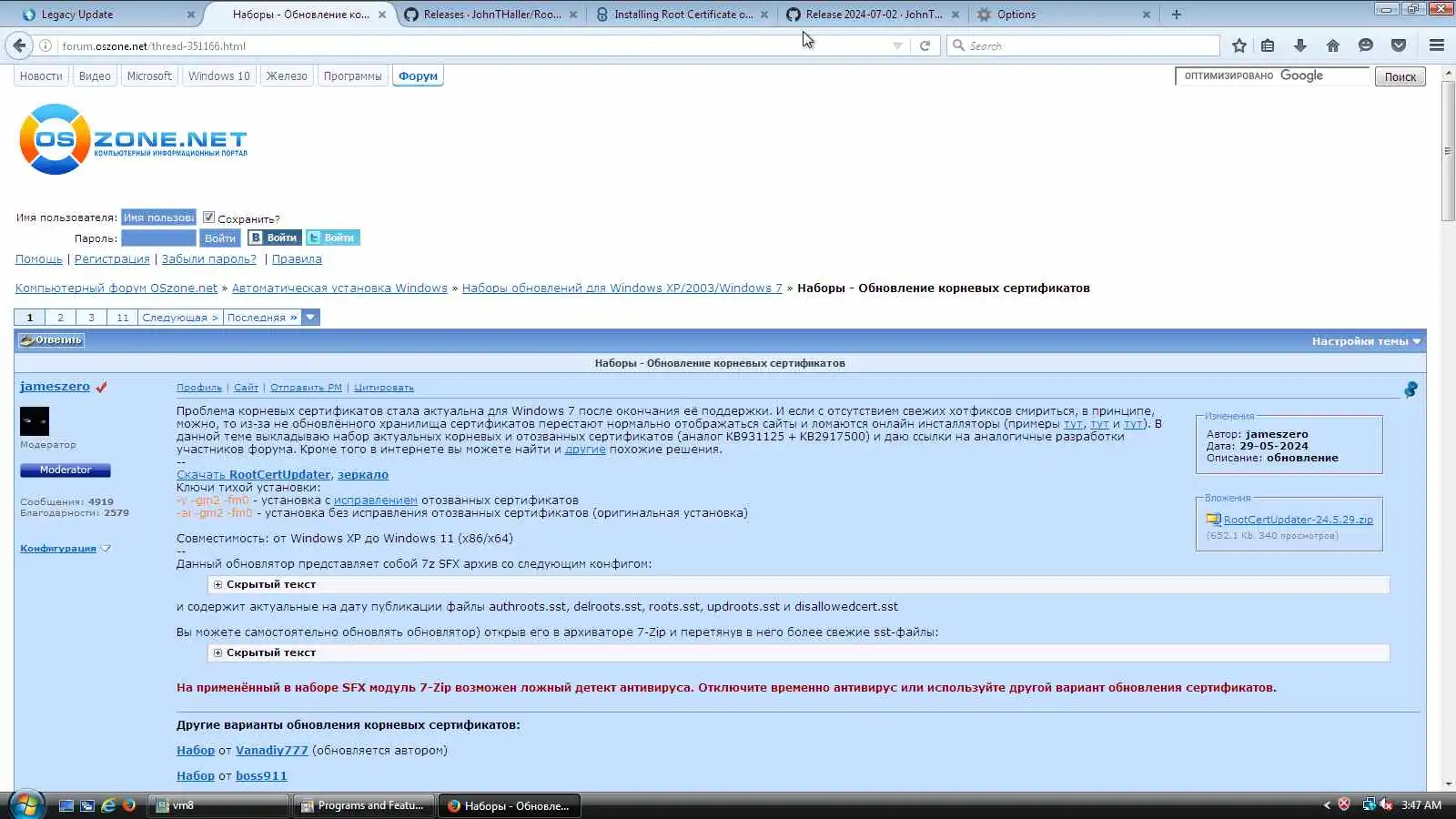Image resolution: width=1456 pixels, height=819 pixels.
Task: Download the RootCertUpdater-24.5.29.zip attachment
Action: point(1298,520)
